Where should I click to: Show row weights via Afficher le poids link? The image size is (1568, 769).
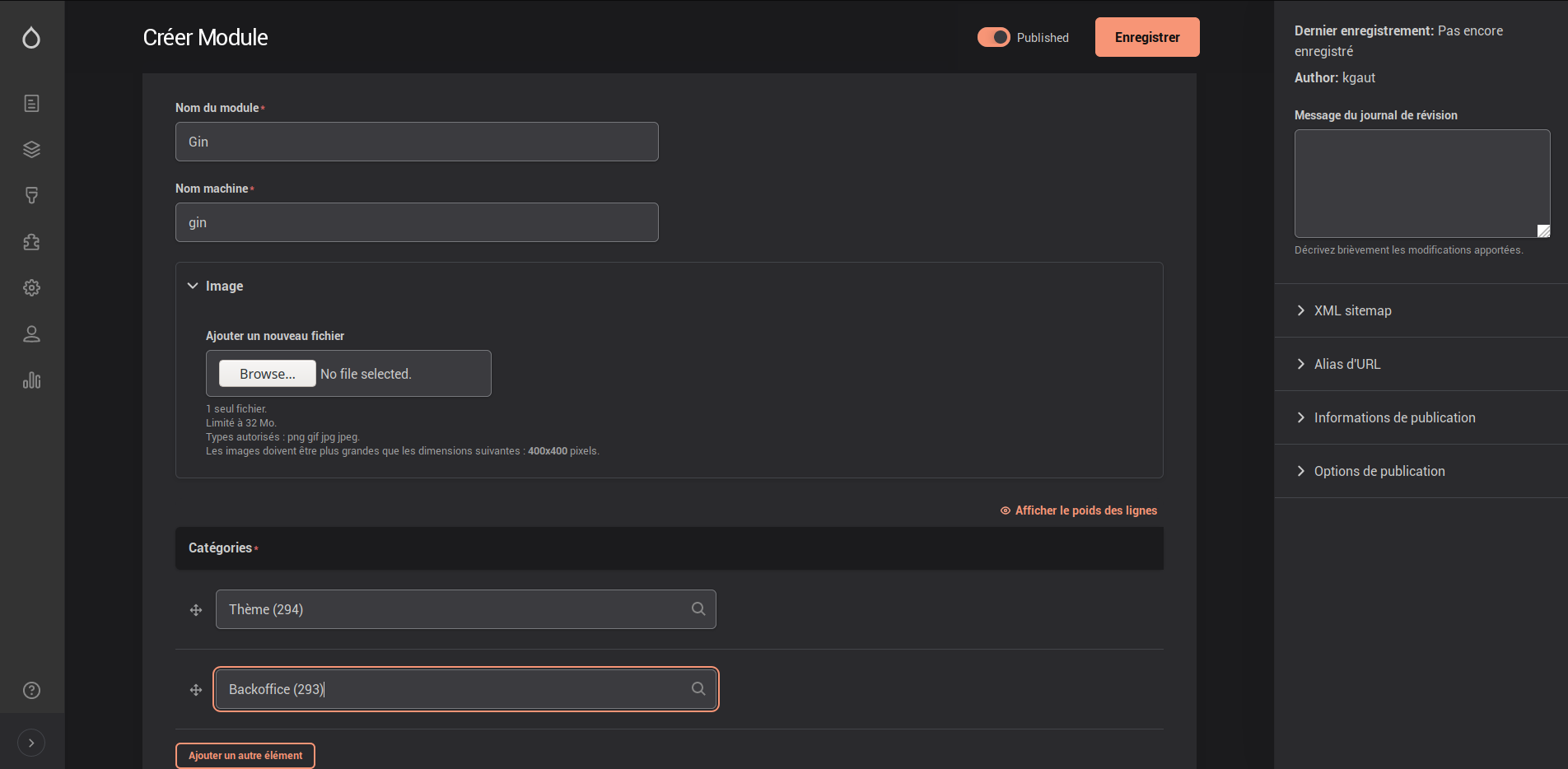(1085, 510)
